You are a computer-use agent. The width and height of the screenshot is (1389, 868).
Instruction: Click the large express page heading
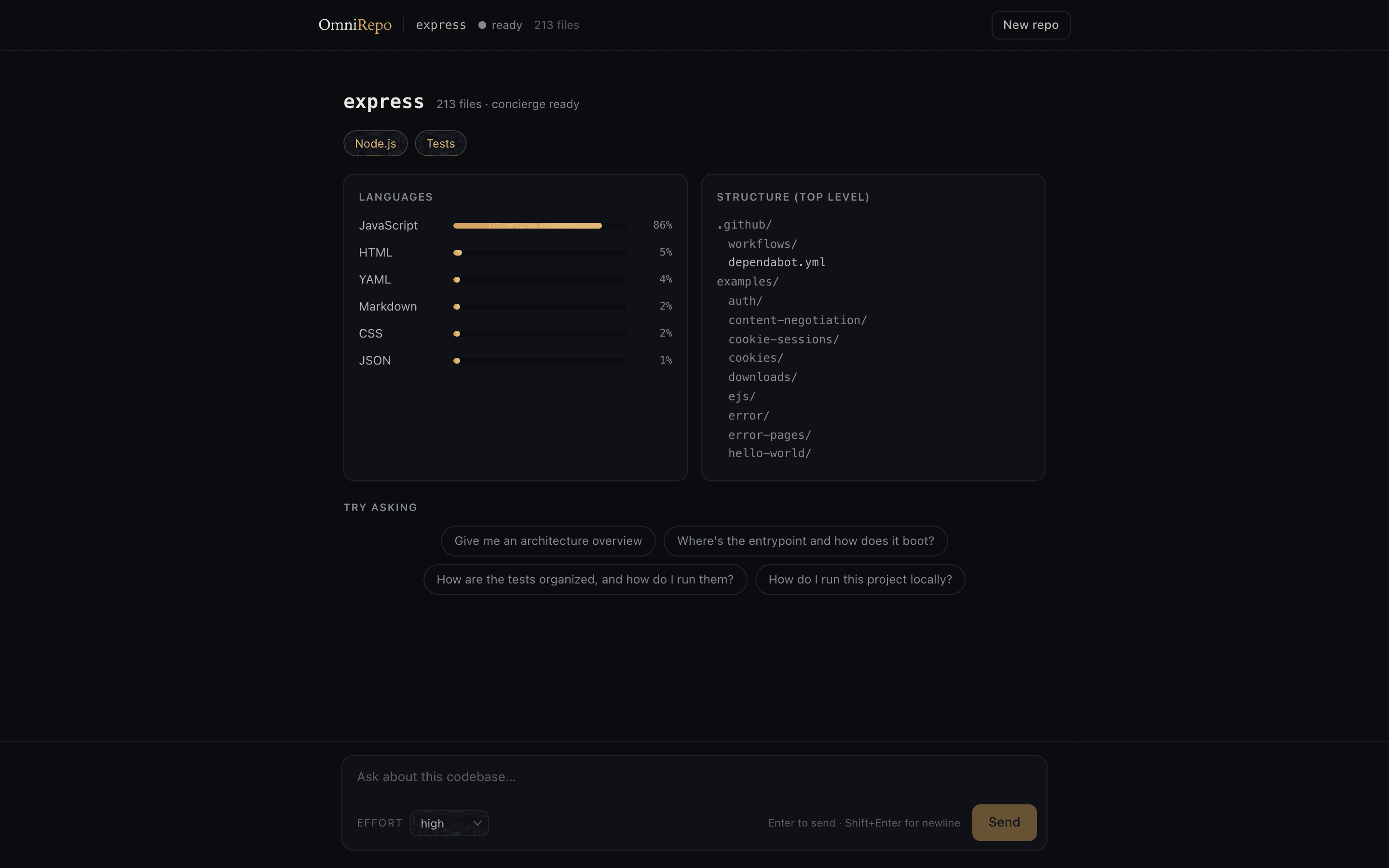tap(383, 102)
